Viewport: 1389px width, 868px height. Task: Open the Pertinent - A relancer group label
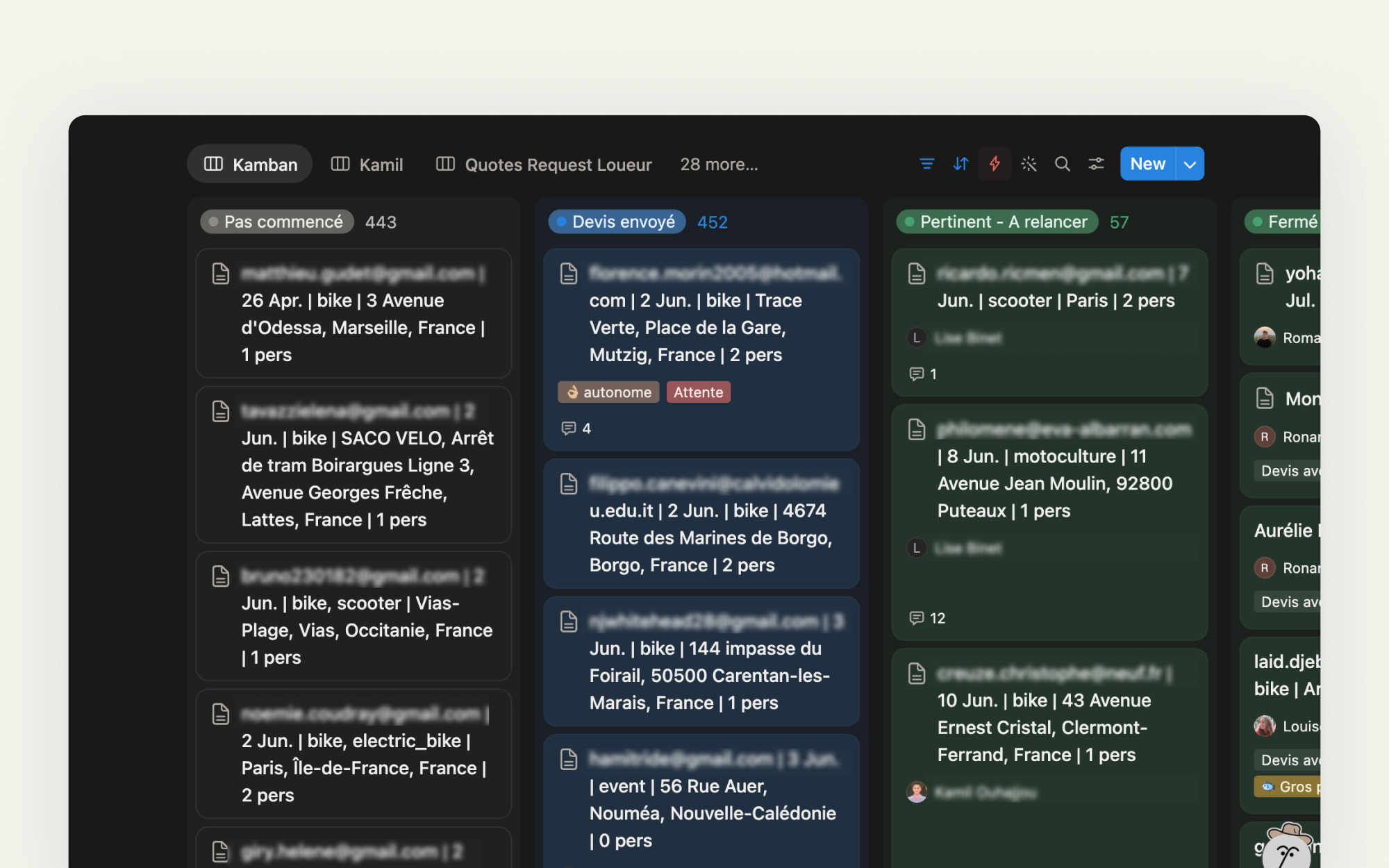tap(997, 222)
